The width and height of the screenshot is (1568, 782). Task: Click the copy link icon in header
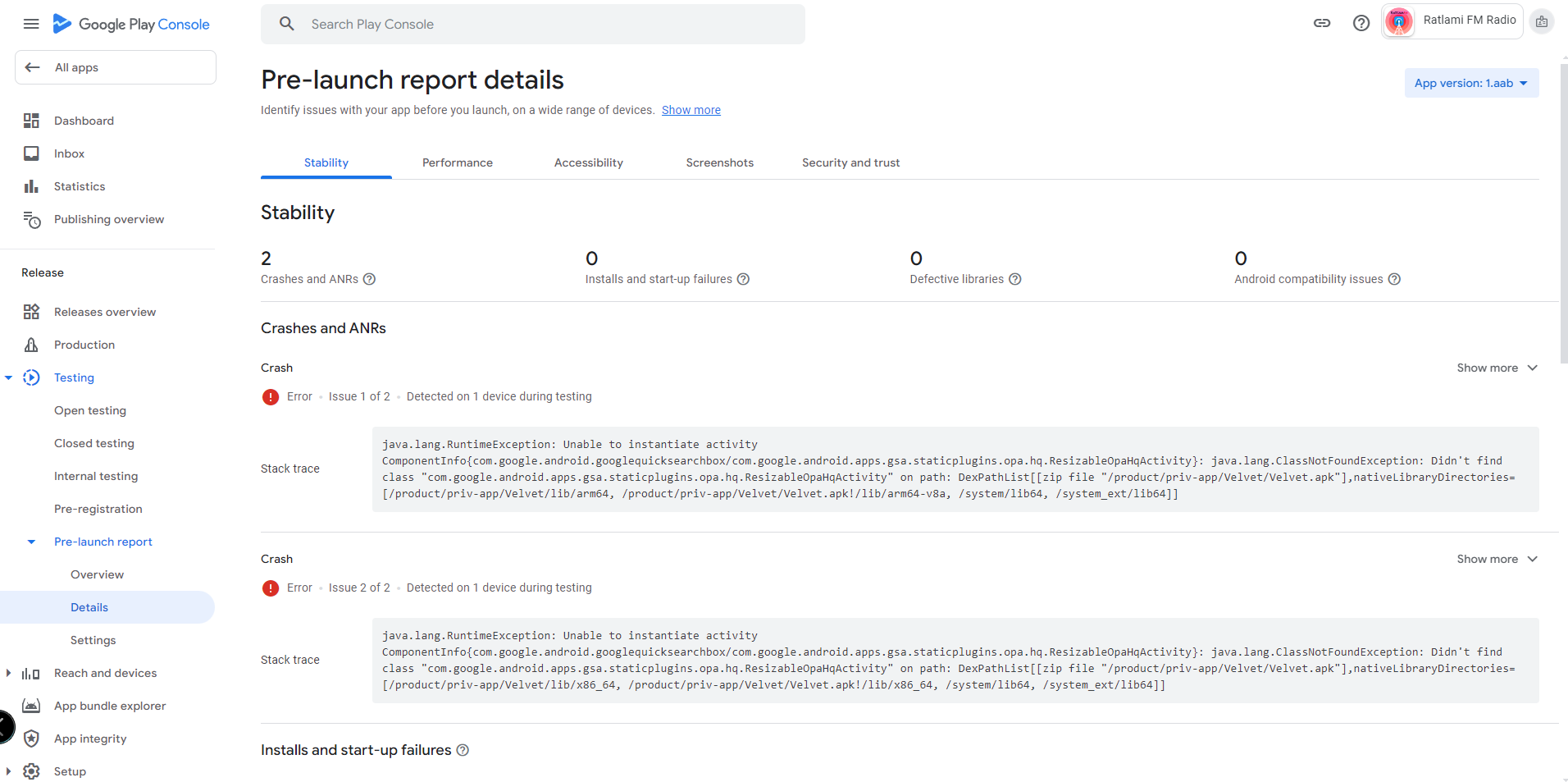tap(1322, 23)
